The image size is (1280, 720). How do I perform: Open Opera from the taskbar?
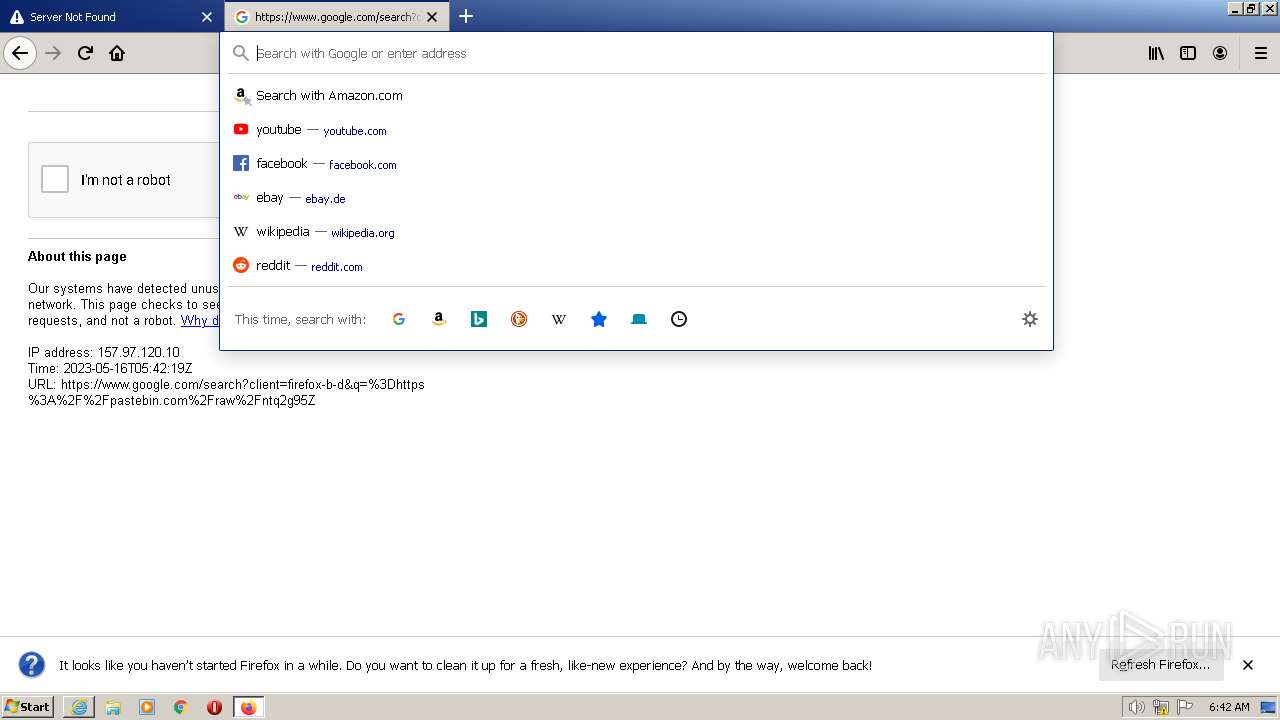[214, 707]
